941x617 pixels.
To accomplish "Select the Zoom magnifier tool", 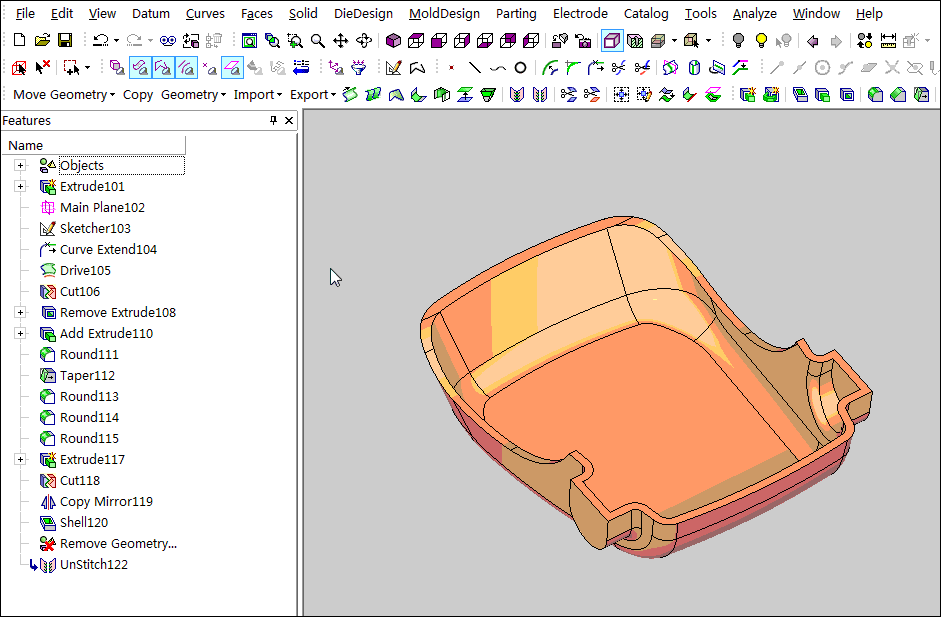I will 317,41.
